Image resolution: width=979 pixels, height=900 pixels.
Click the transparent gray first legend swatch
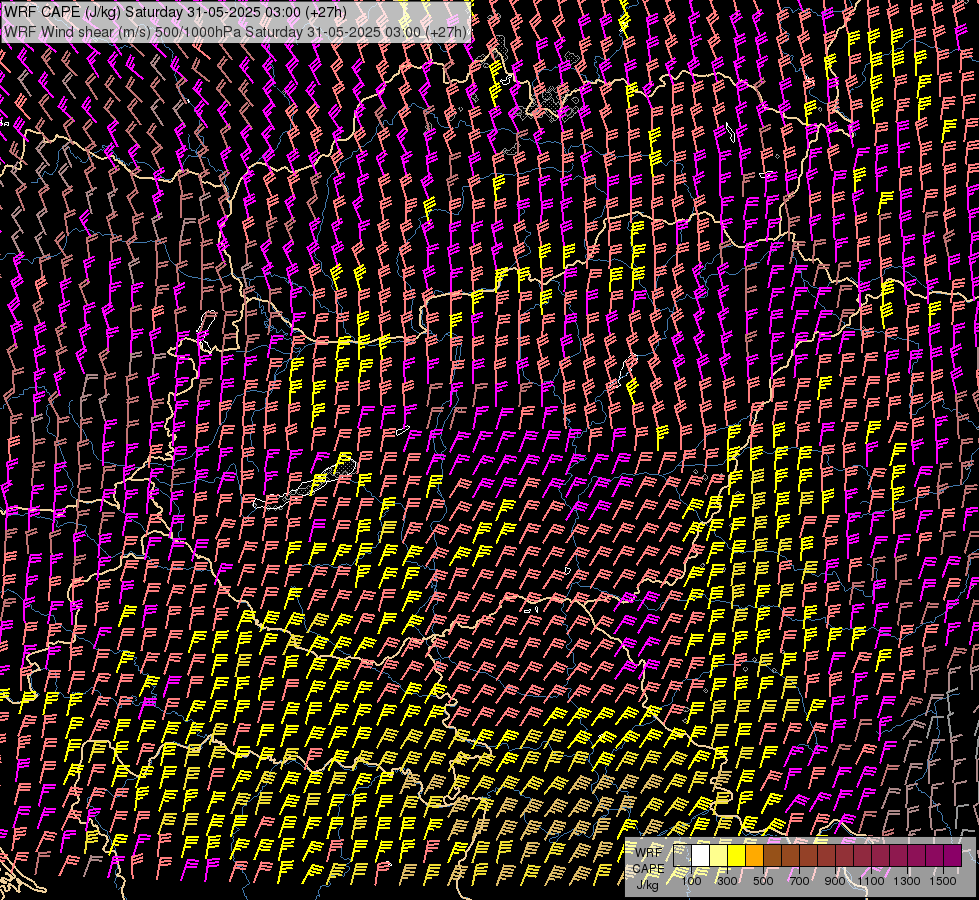(x=682, y=856)
